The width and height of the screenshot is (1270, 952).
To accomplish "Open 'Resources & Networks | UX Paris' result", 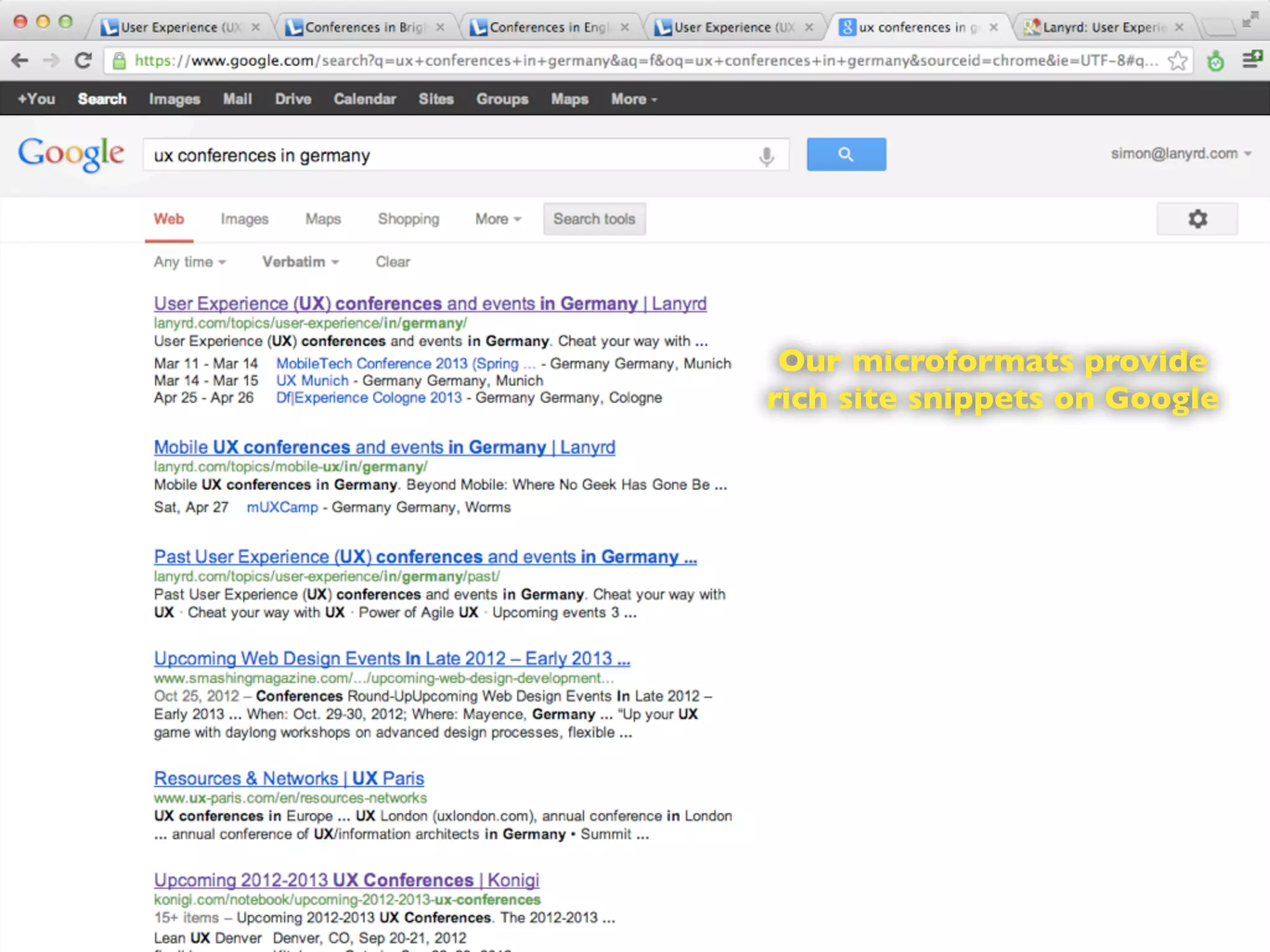I will (289, 778).
